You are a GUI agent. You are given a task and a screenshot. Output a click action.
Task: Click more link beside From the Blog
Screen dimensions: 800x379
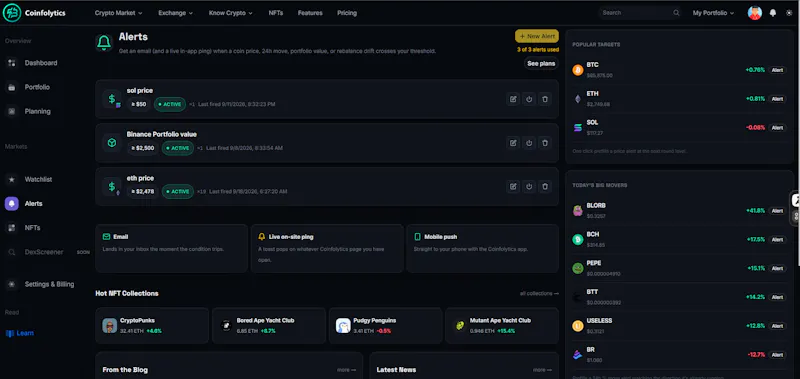click(x=346, y=370)
